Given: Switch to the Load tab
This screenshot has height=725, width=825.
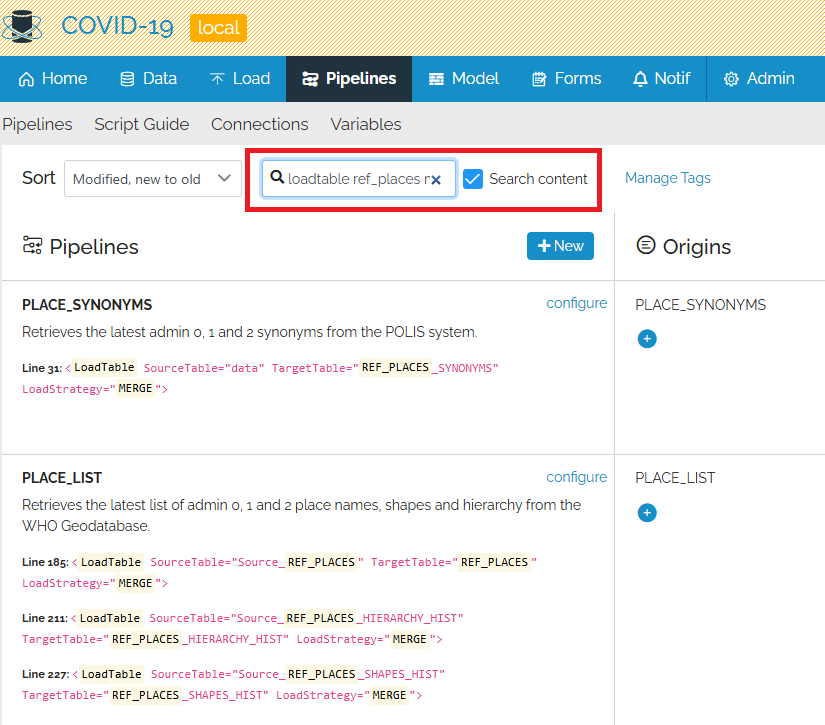Looking at the screenshot, I should (240, 79).
